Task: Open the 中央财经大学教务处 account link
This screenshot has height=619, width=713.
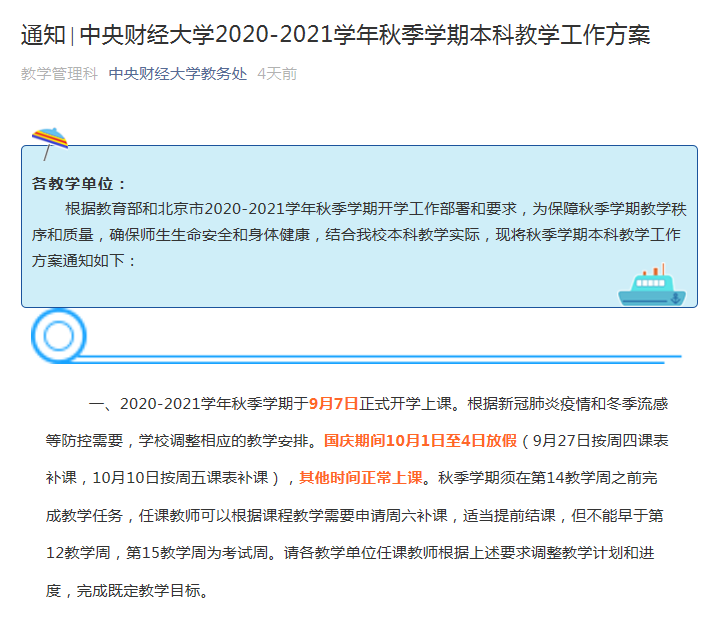Action: tap(178, 74)
